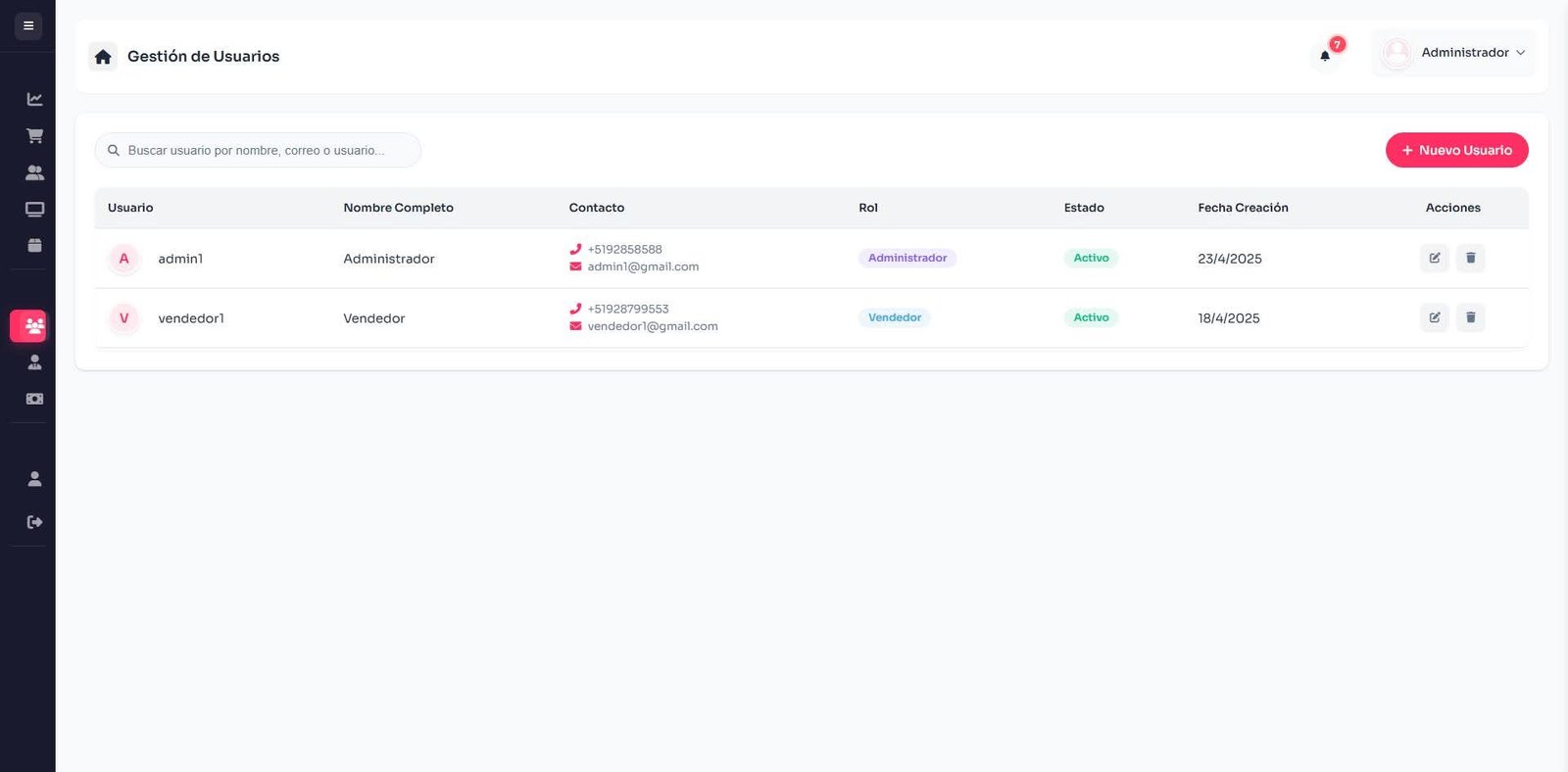Expand the Administrador profile dropdown
Image resolution: width=1568 pixels, height=772 pixels.
(x=1453, y=53)
